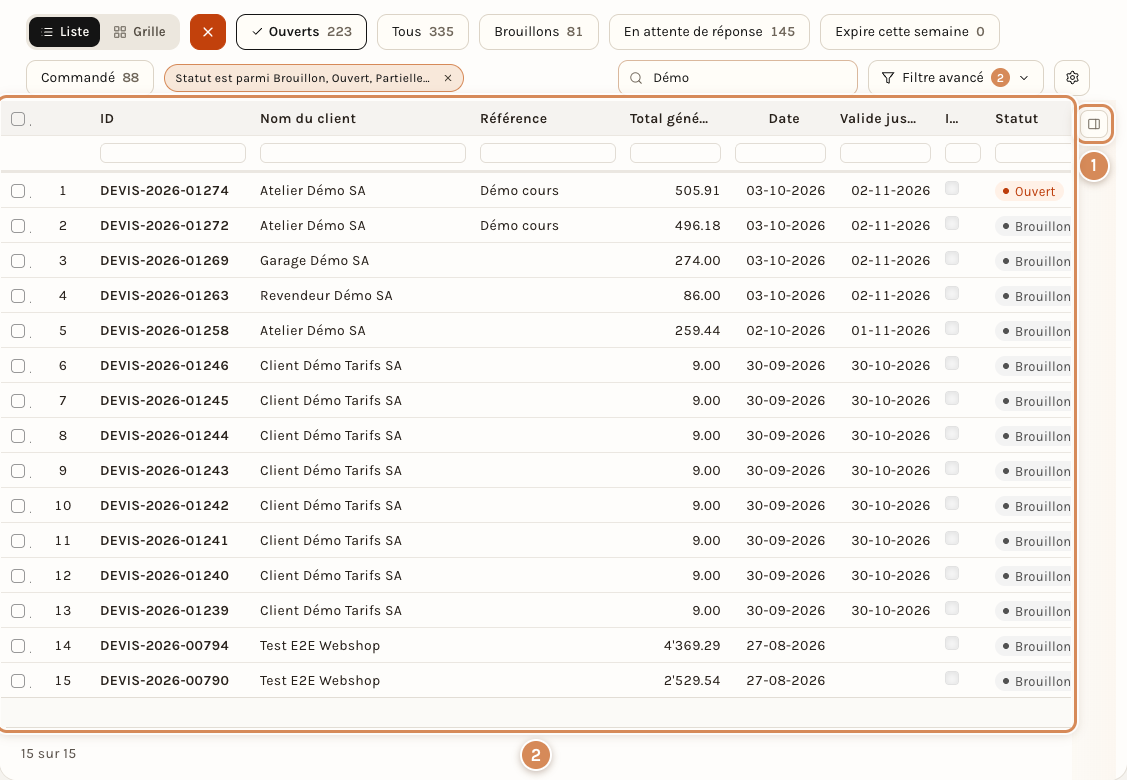Select all rows with header checkbox
Viewport: 1127px width, 780px height.
18,119
